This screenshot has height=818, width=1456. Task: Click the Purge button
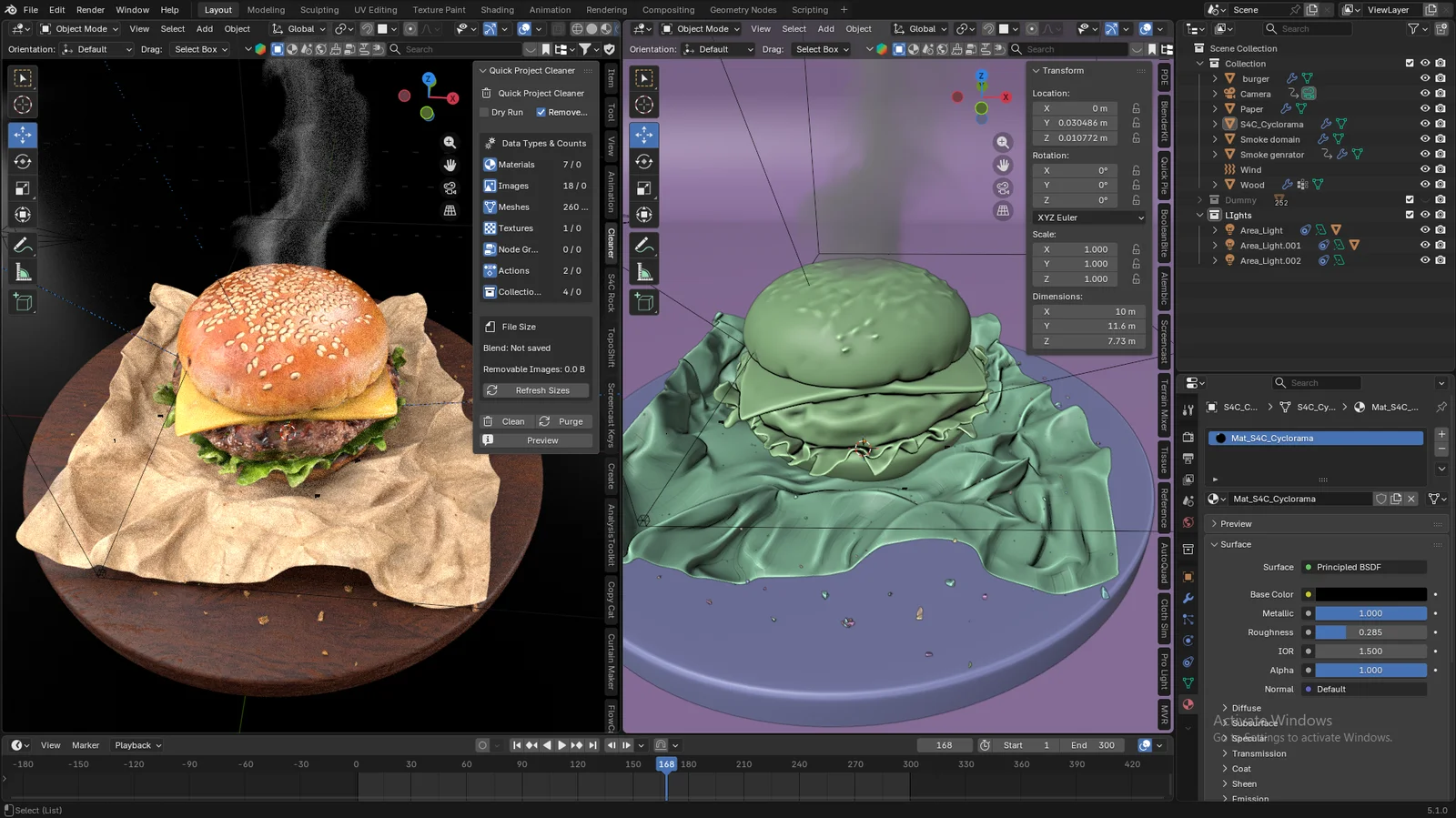pyautogui.click(x=563, y=421)
